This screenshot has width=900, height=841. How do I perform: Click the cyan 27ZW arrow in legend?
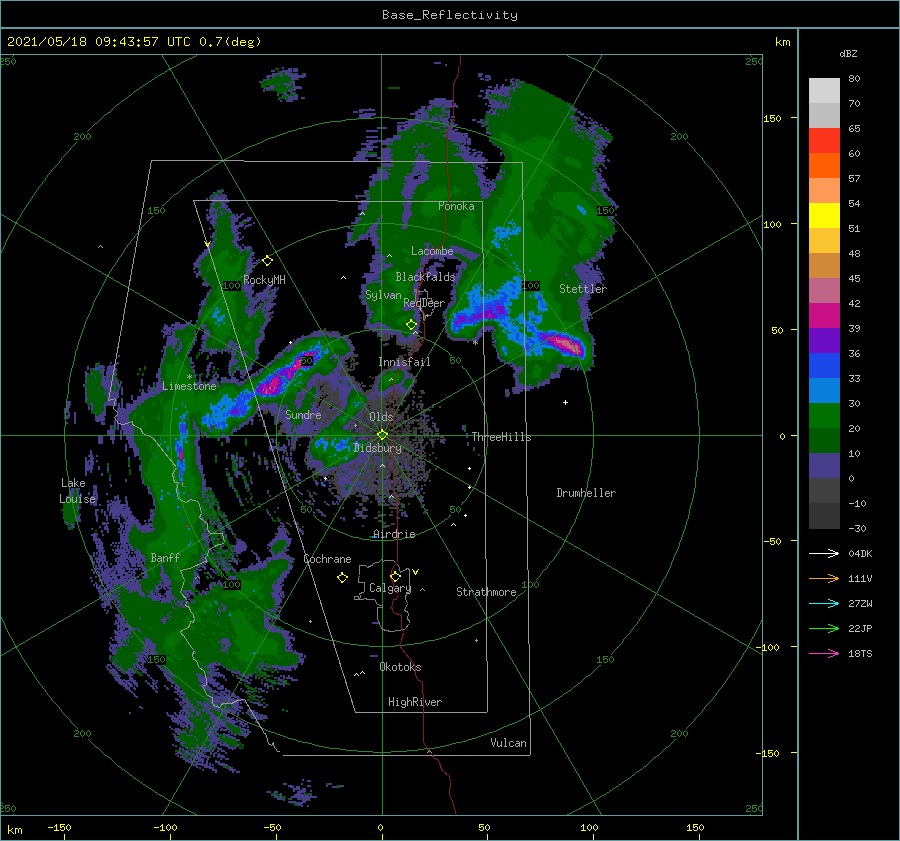(824, 603)
